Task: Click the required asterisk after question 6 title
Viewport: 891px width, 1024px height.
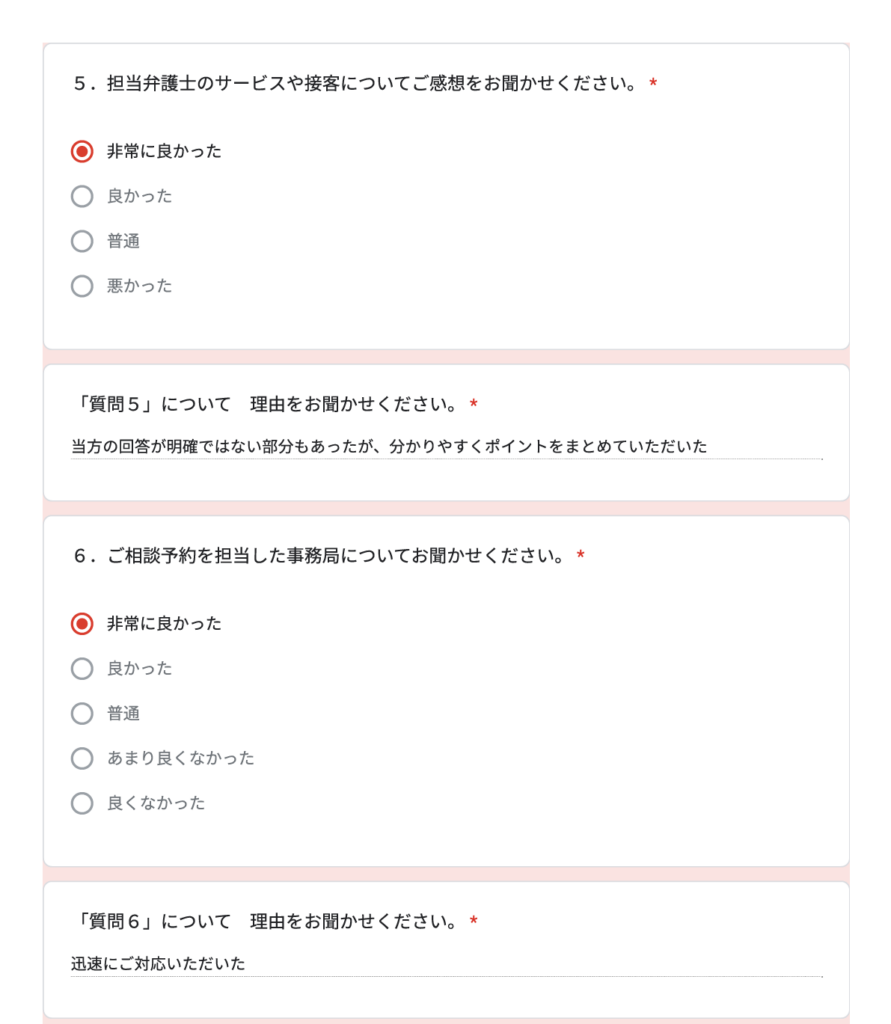Action: [x=581, y=557]
